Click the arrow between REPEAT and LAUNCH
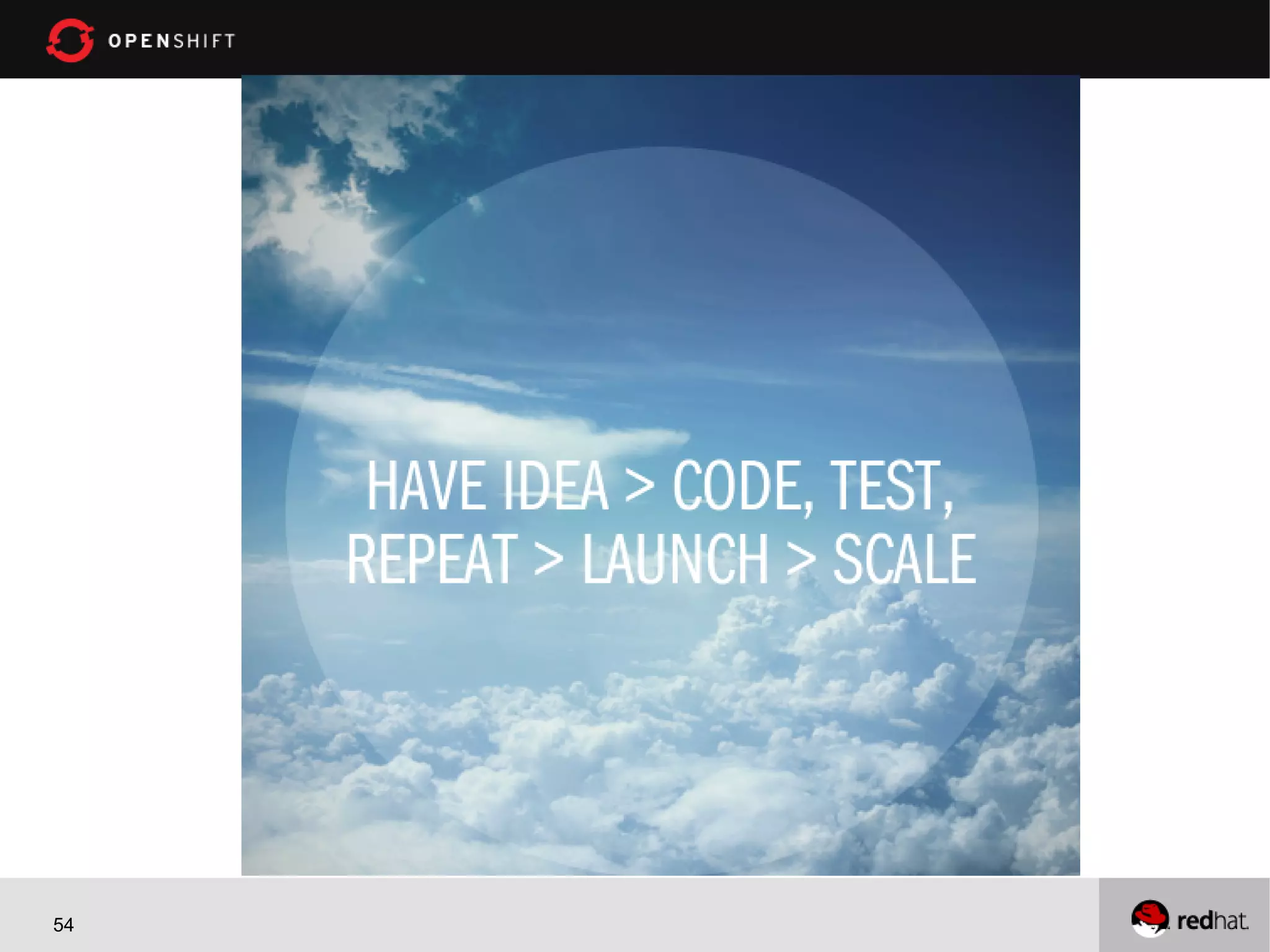This screenshot has height=952, width=1270. coord(549,559)
